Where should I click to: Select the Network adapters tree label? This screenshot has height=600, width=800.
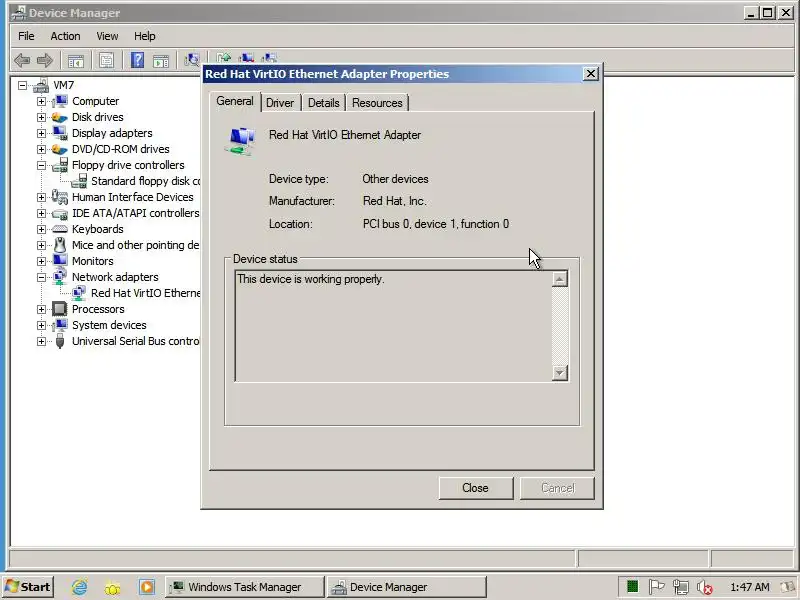[115, 277]
